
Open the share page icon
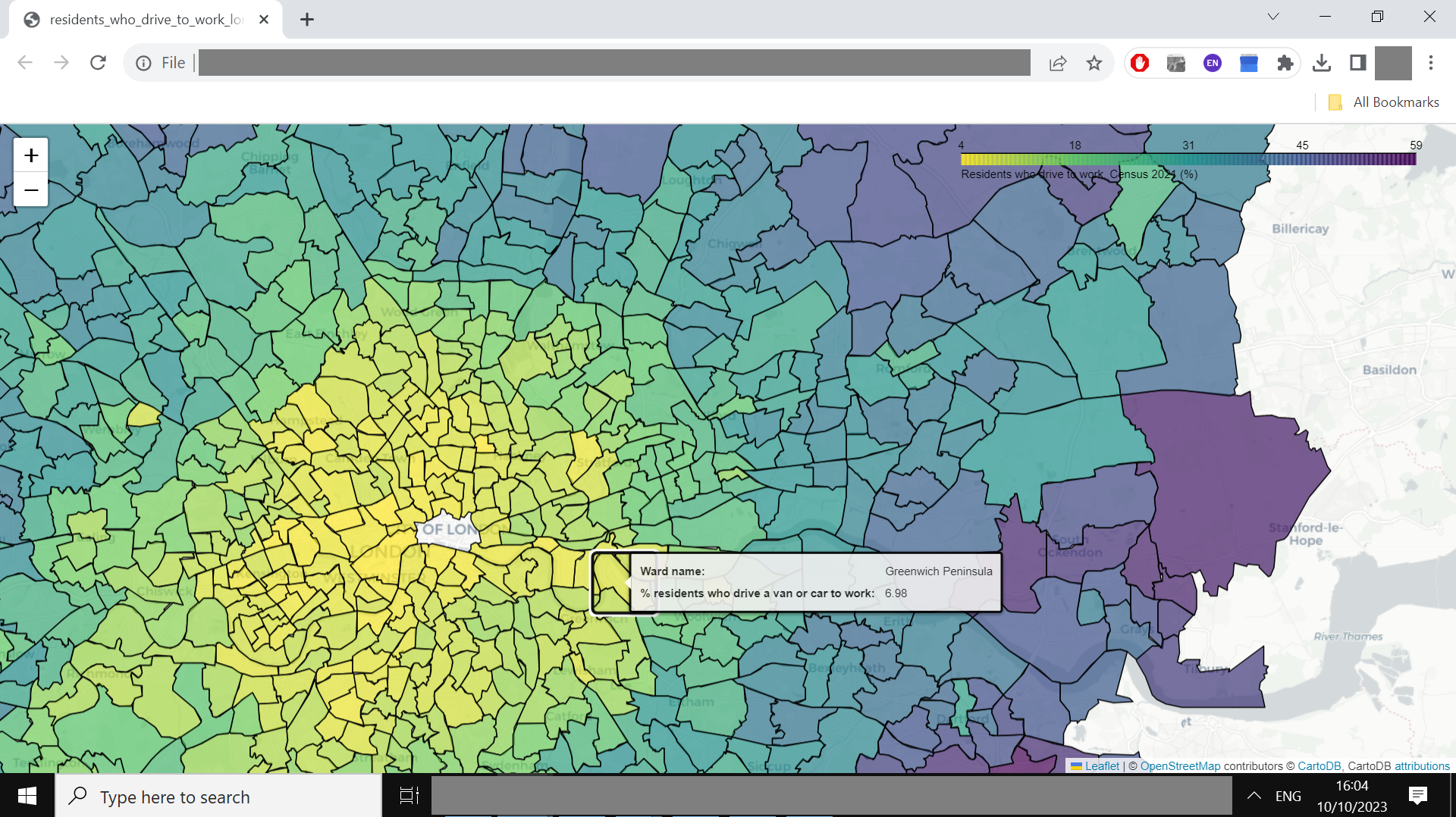(x=1058, y=63)
